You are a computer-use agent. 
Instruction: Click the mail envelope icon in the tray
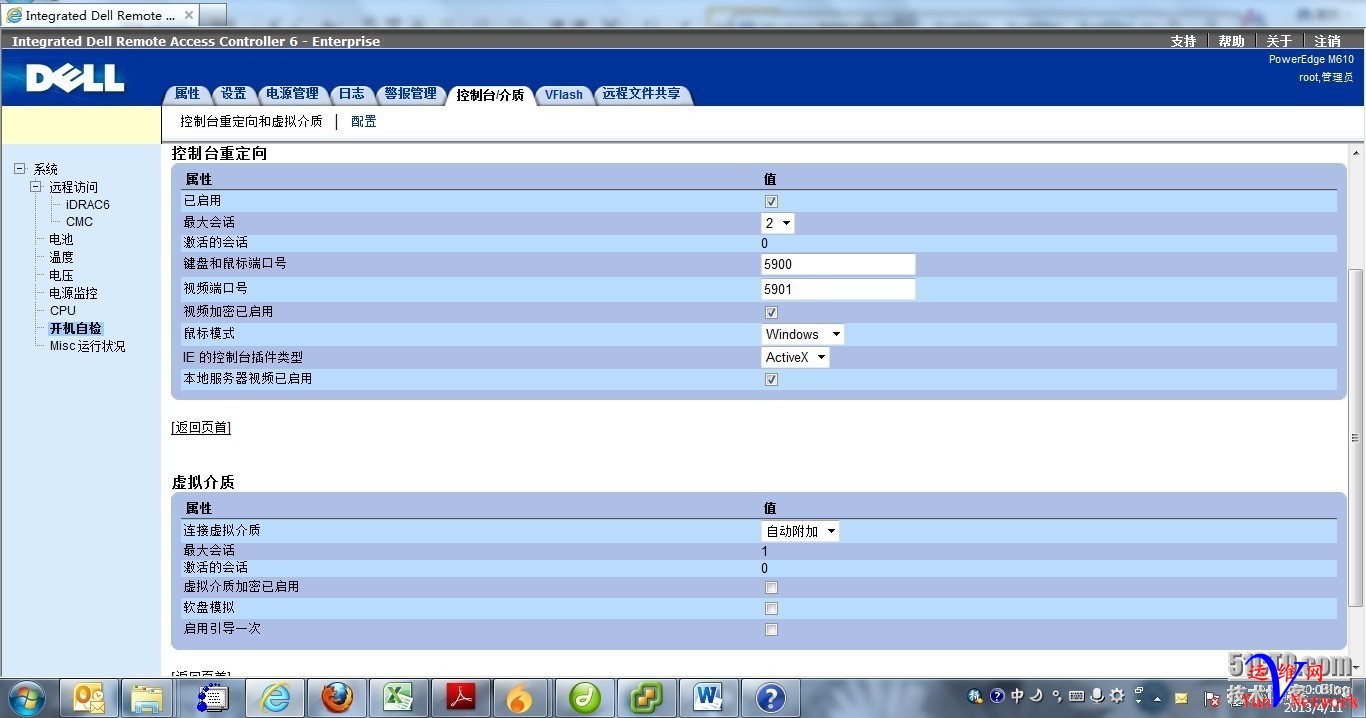(x=1181, y=698)
